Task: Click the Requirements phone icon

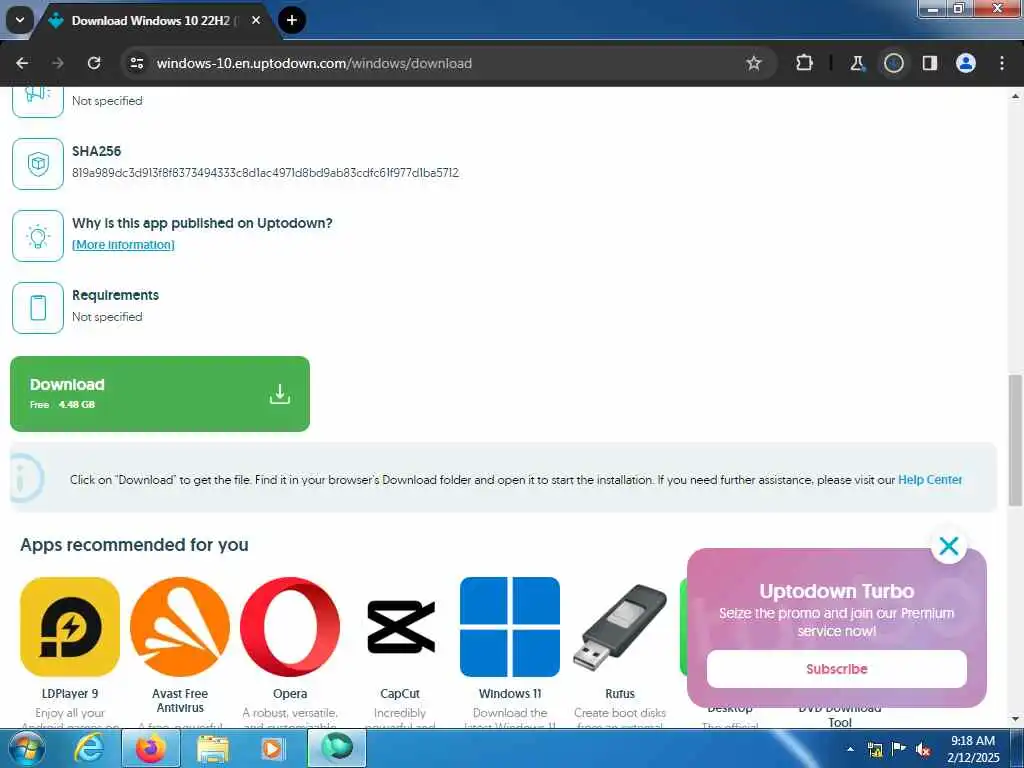Action: (x=38, y=308)
